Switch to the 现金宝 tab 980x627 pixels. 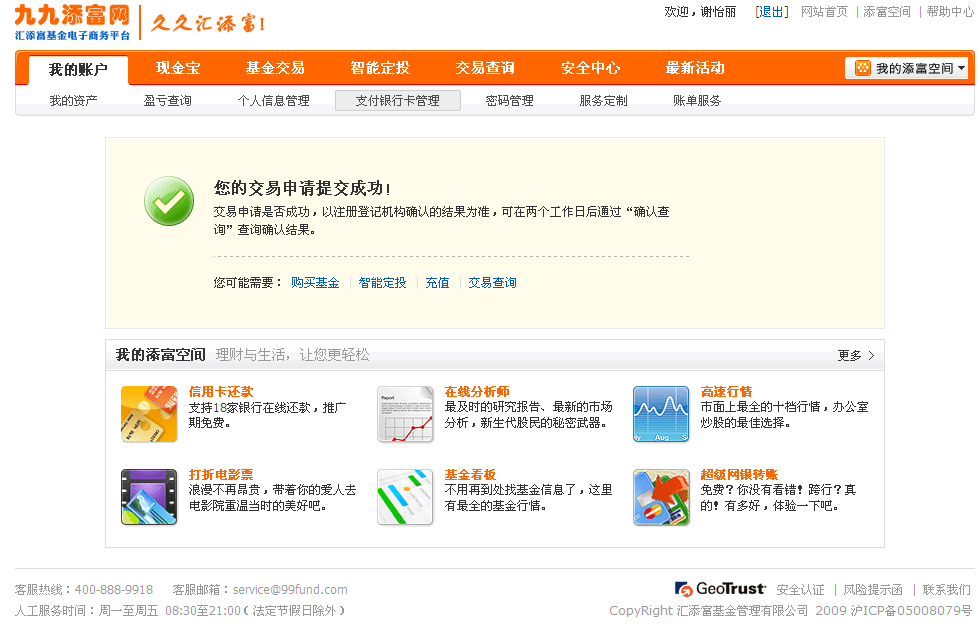(x=178, y=68)
